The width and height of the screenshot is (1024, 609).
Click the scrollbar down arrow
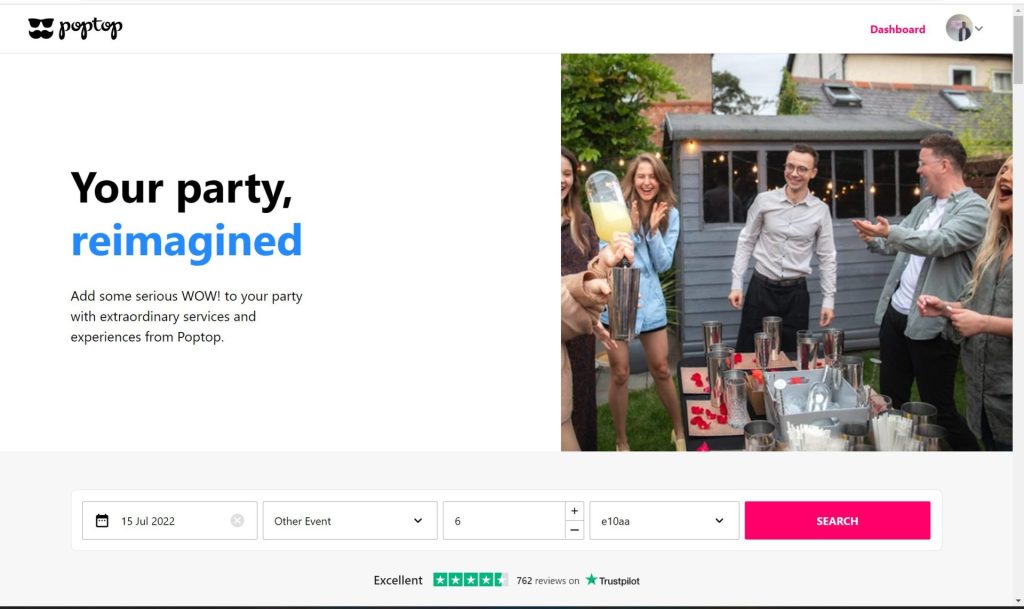pyautogui.click(x=1018, y=601)
